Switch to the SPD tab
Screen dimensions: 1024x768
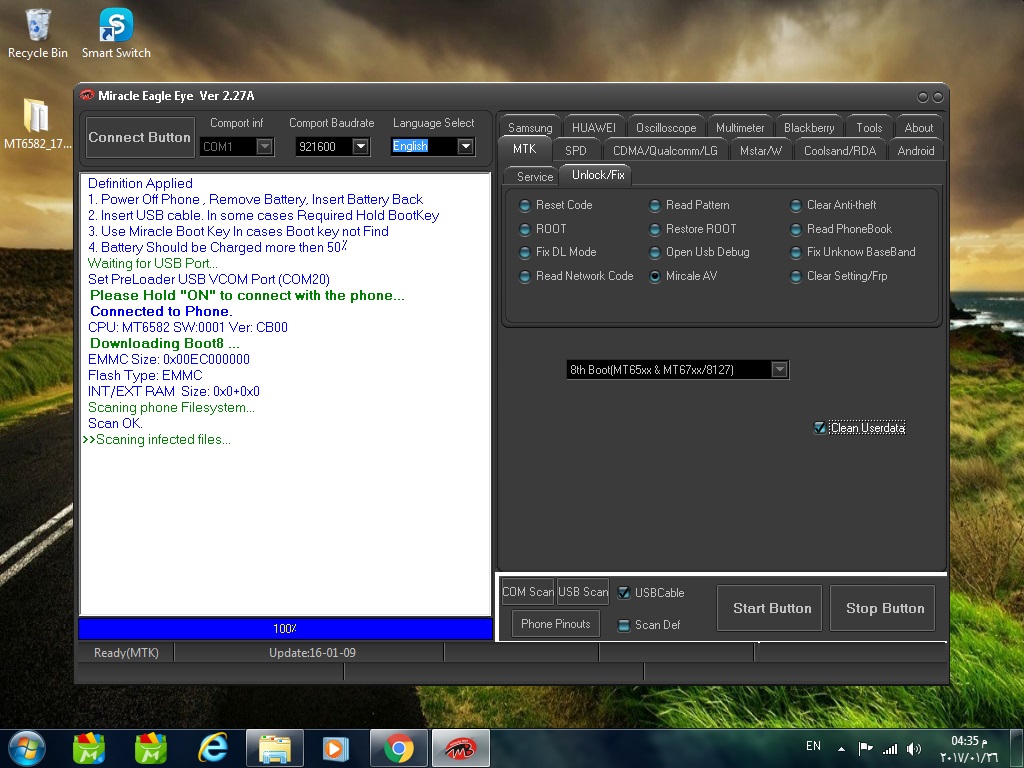(575, 150)
